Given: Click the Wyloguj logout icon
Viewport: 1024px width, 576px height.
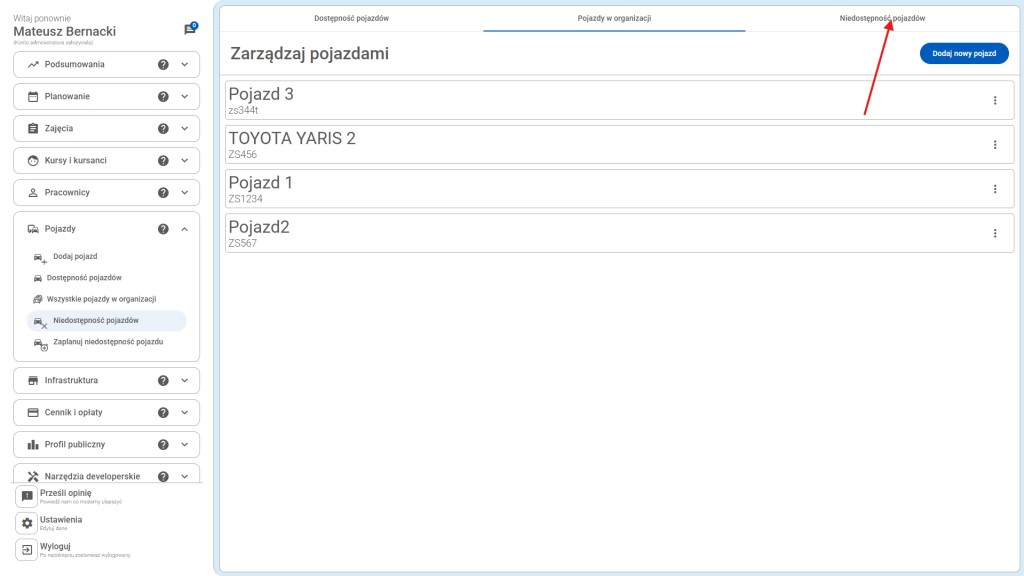Looking at the screenshot, I should (27, 550).
